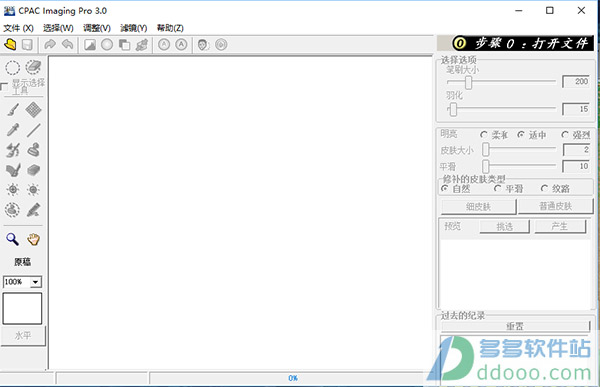
Task: Click the yellow open-file folder icon
Action: coord(10,44)
